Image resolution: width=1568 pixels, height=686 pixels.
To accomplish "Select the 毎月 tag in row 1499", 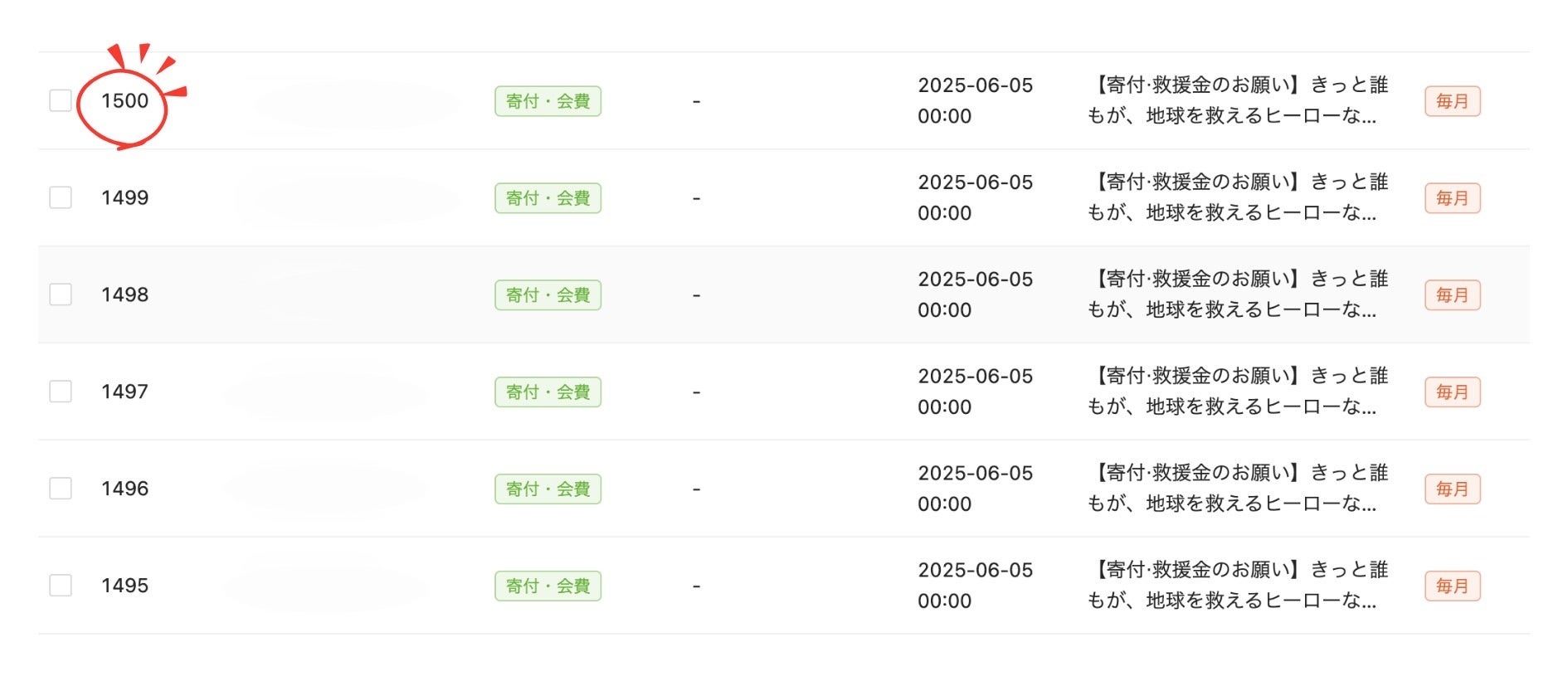I will [x=1453, y=198].
